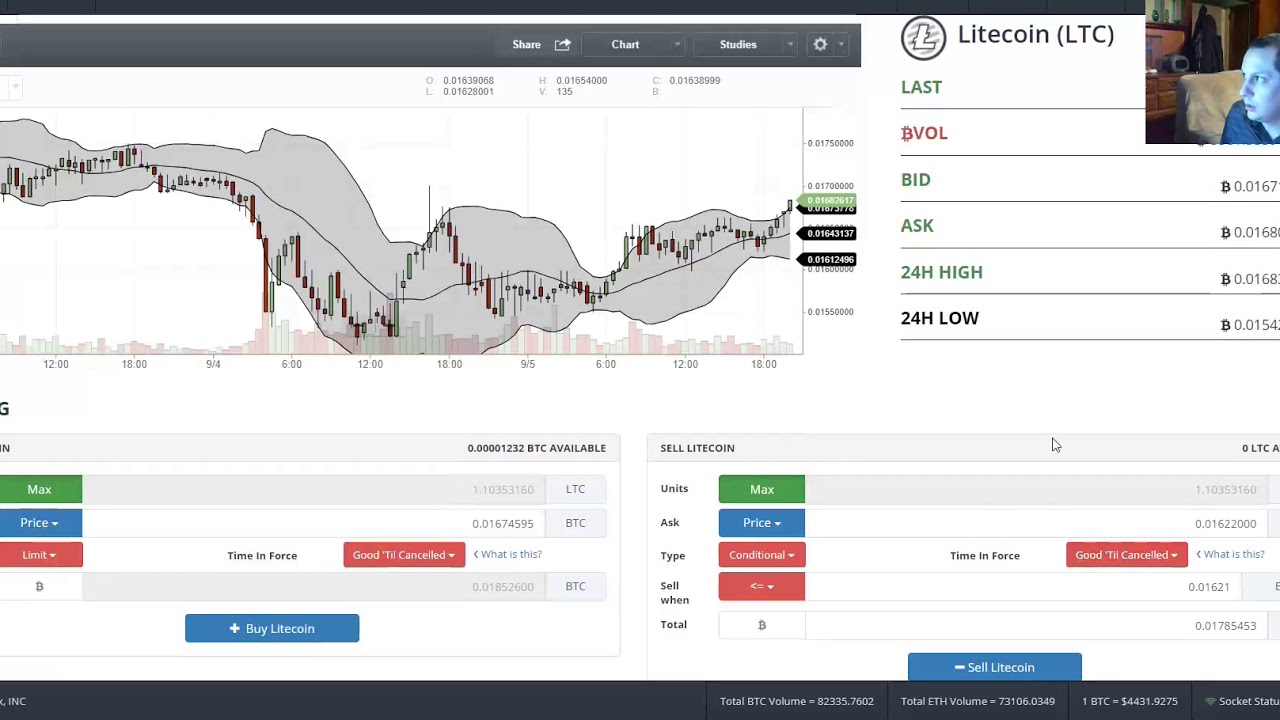Click the webcam video overlay
The width and height of the screenshot is (1280, 720).
coord(1212,72)
